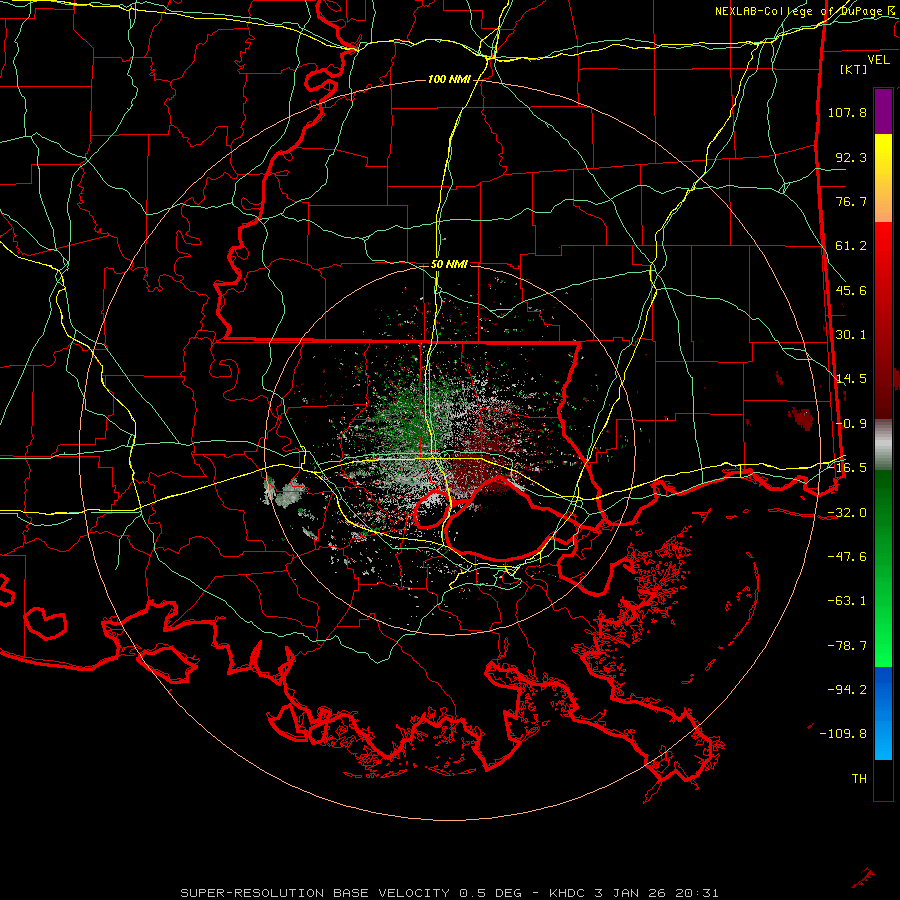Pick the black TH segment of color bar
The image size is (900, 900).
point(883,780)
